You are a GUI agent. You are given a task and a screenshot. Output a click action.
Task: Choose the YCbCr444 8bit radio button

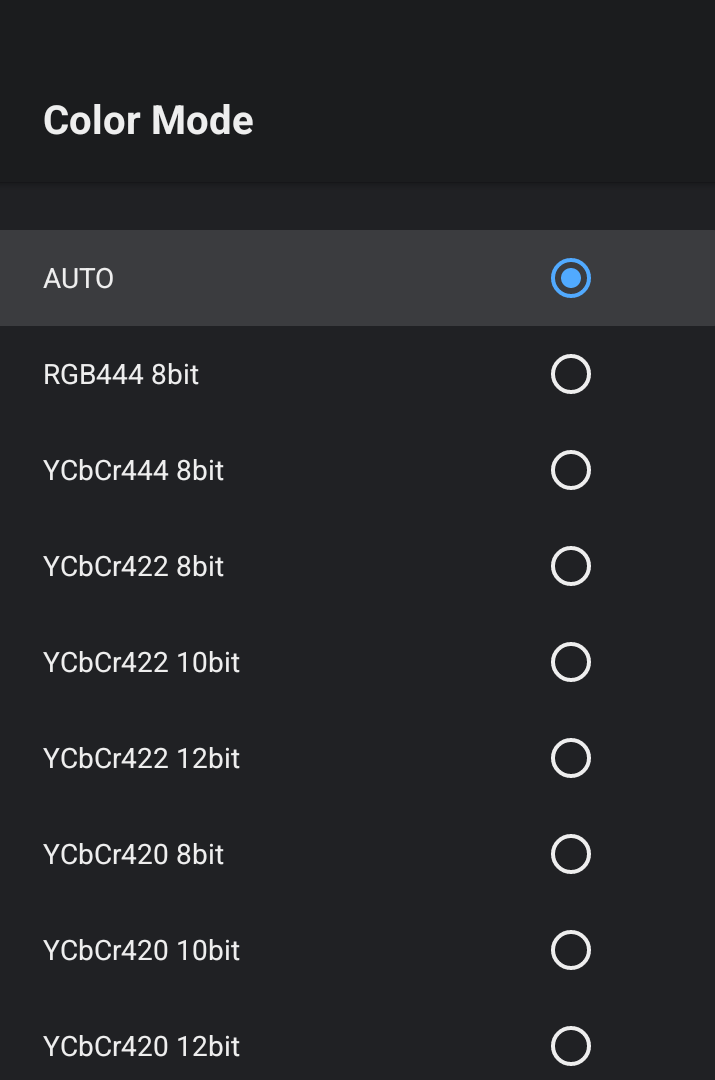click(x=571, y=470)
